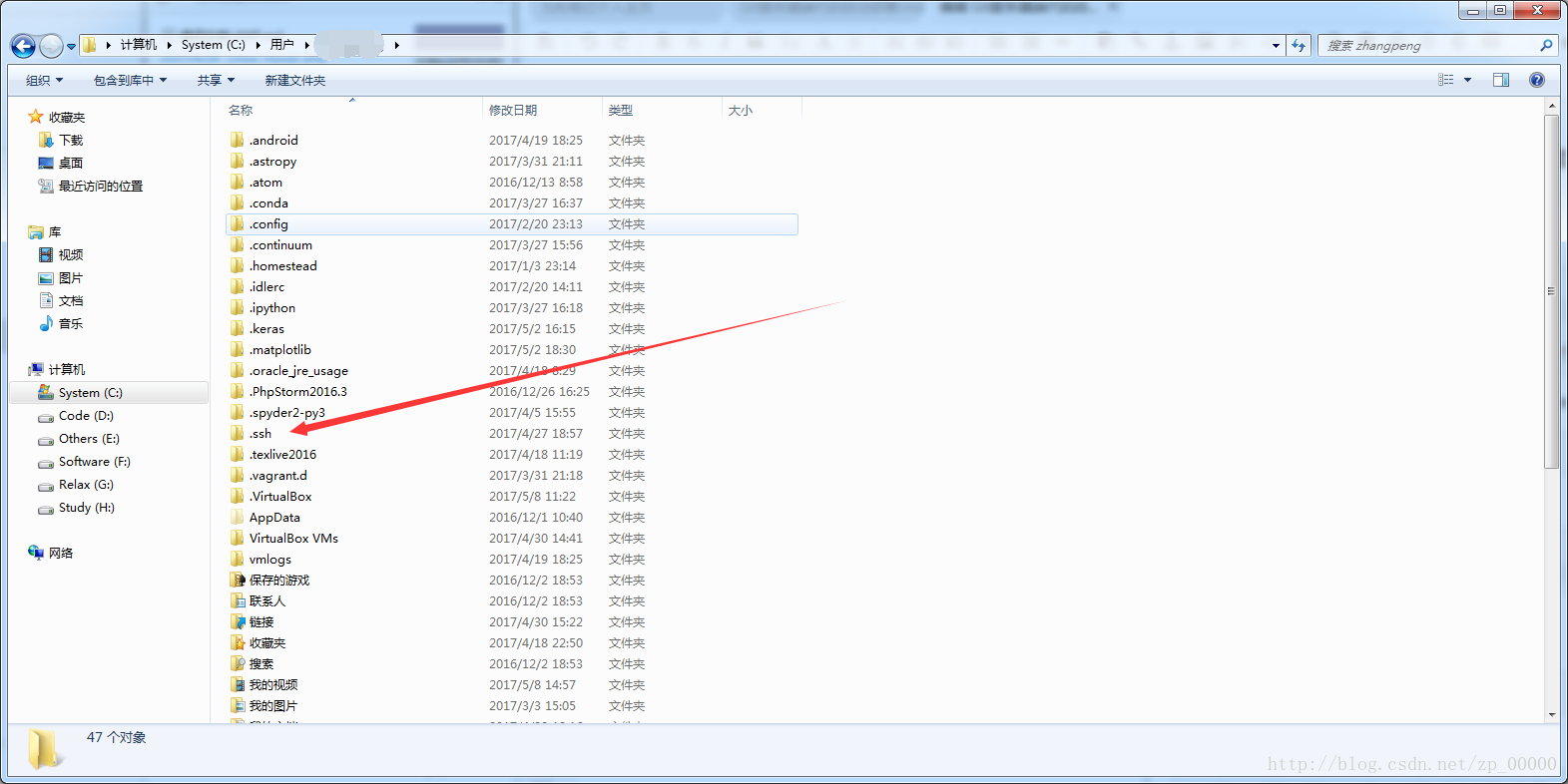The image size is (1568, 784).
Task: Open view options dropdown arrow
Action: click(x=1467, y=80)
